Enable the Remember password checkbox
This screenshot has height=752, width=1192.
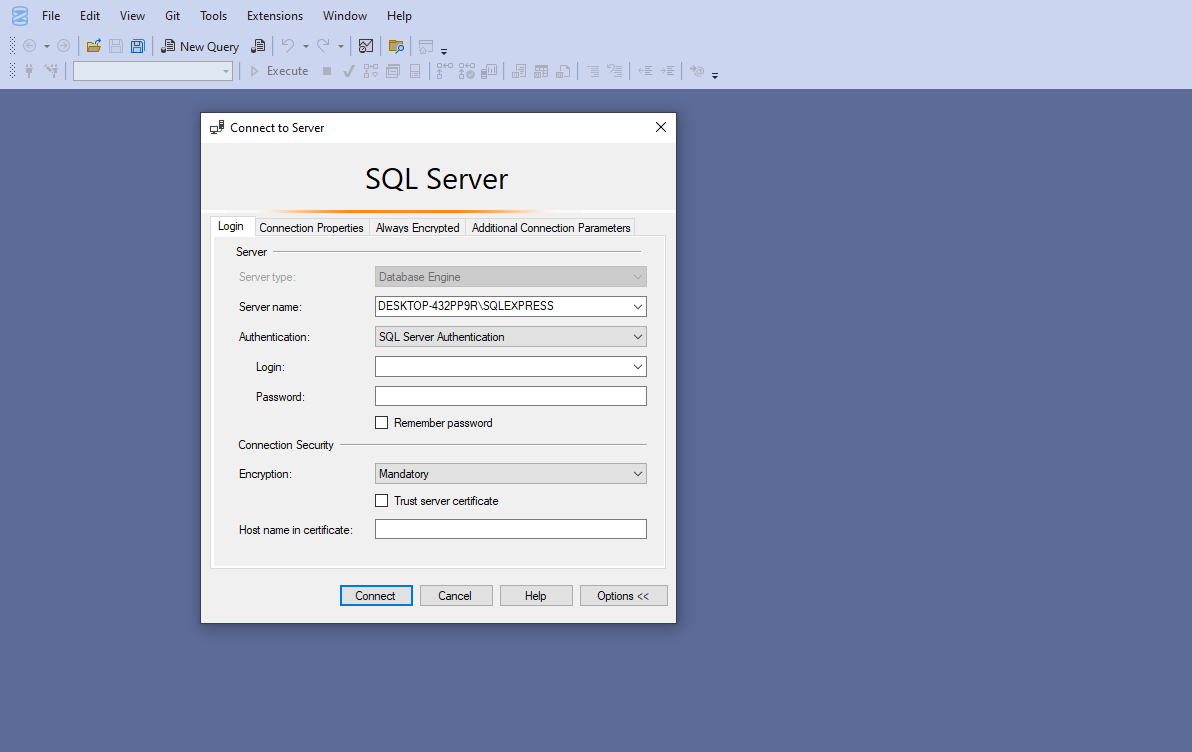pyautogui.click(x=381, y=423)
